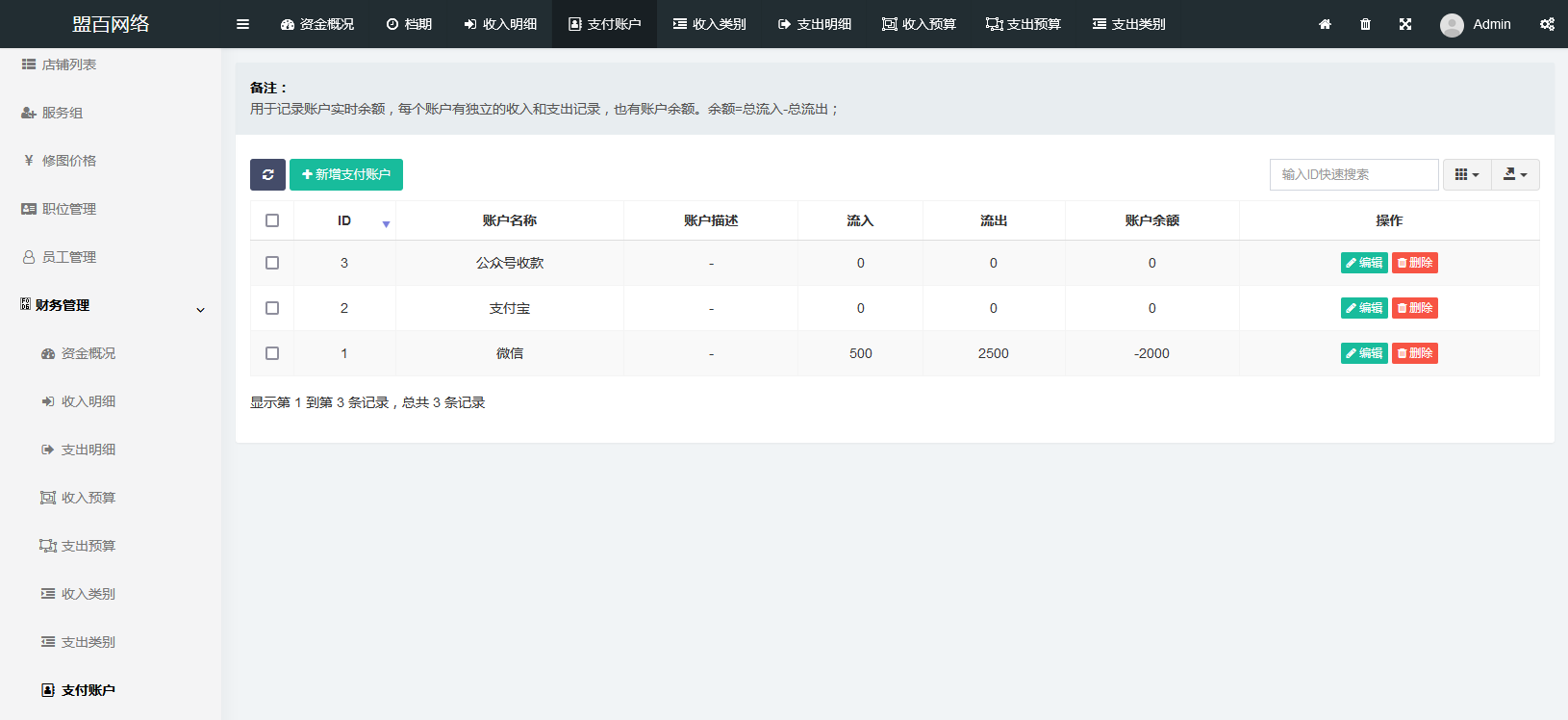
Task: Open the export data dropdown
Action: (1515, 174)
